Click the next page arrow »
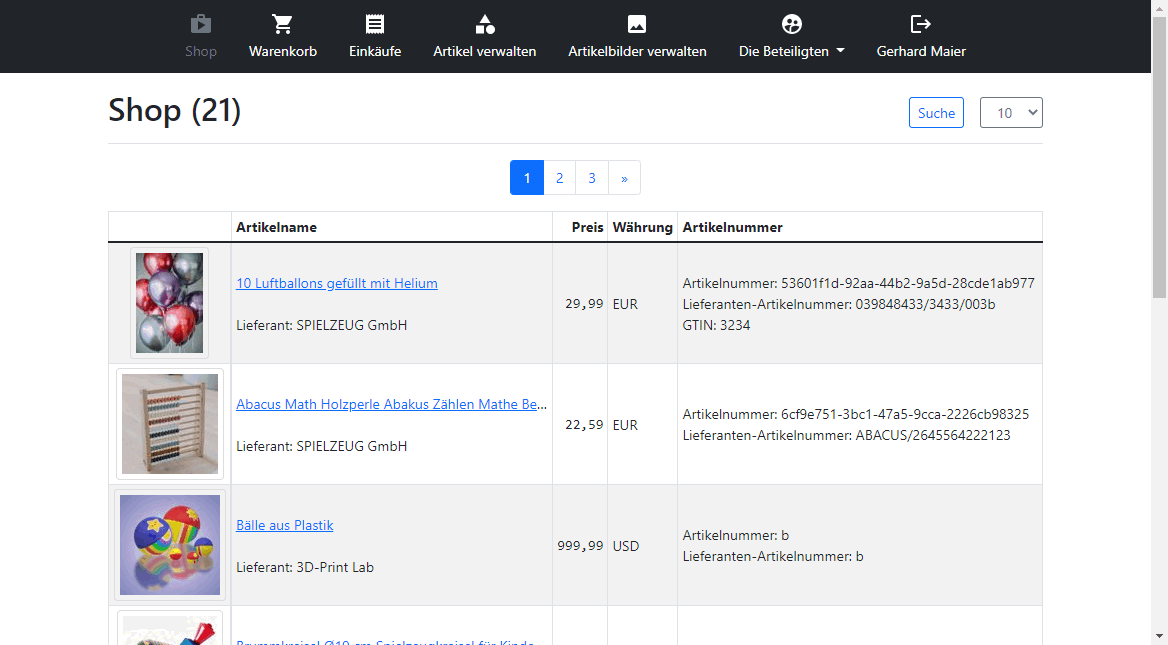 (x=624, y=178)
